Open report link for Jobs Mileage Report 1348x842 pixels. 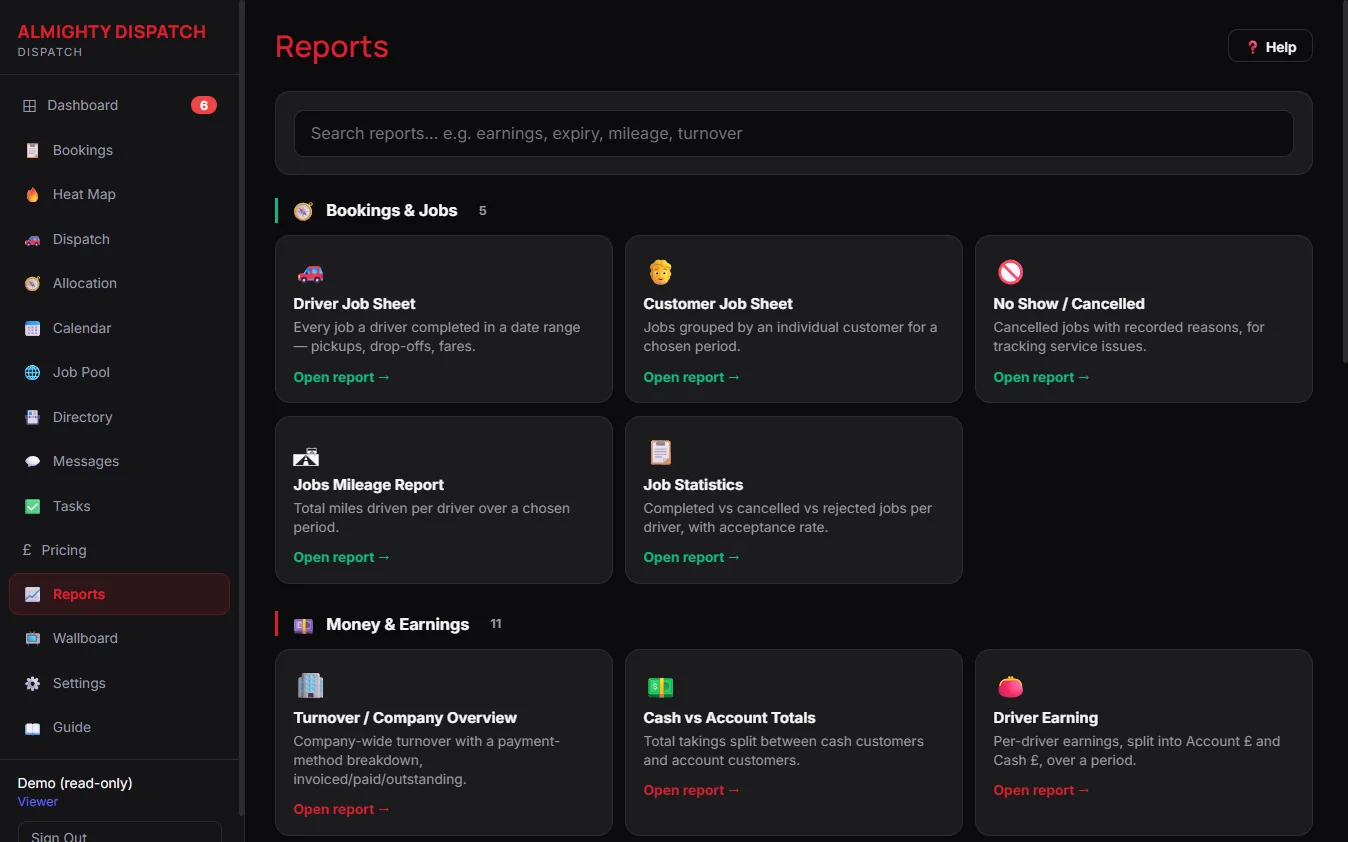pyautogui.click(x=342, y=558)
